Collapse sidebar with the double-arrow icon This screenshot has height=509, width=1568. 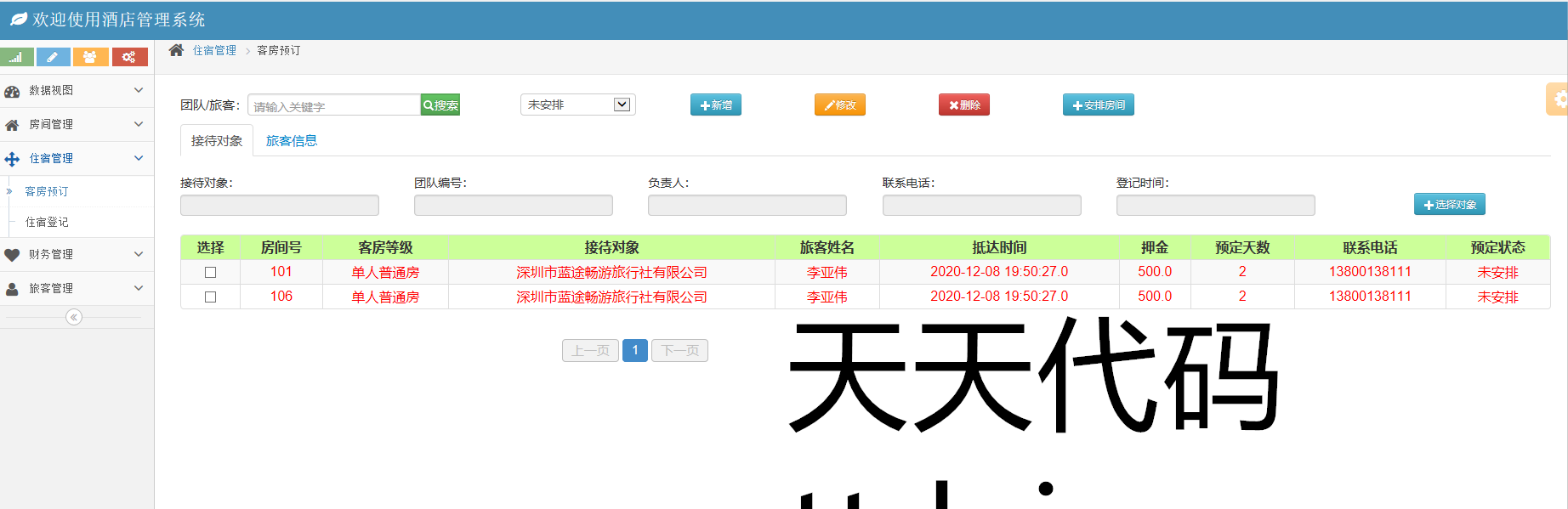(74, 317)
